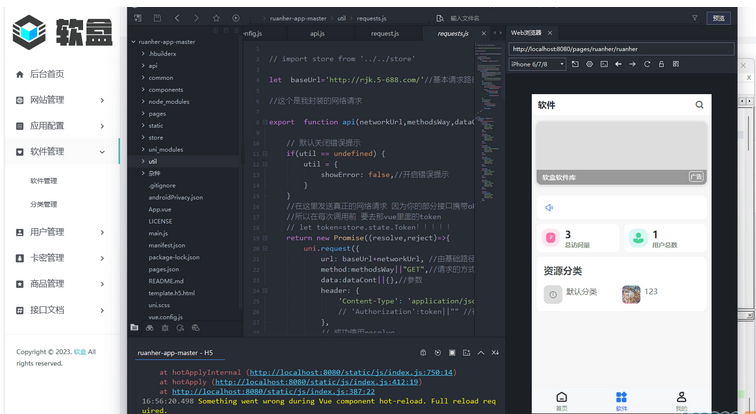Screen dimensions: 756x414
Task: Expand the node_modules folder in the file tree
Action: pyautogui.click(x=168, y=101)
